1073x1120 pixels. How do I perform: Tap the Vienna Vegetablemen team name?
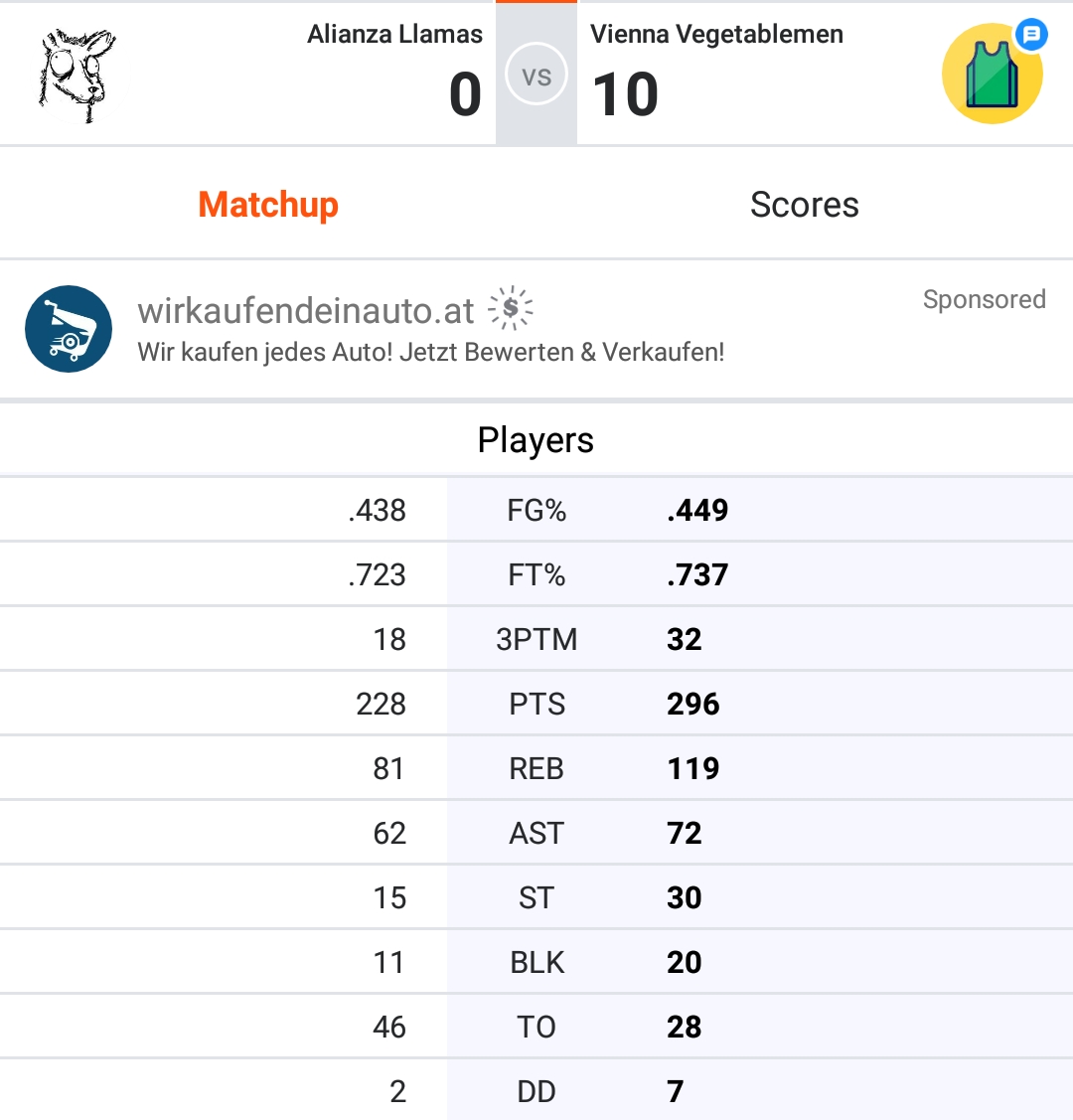(x=716, y=34)
